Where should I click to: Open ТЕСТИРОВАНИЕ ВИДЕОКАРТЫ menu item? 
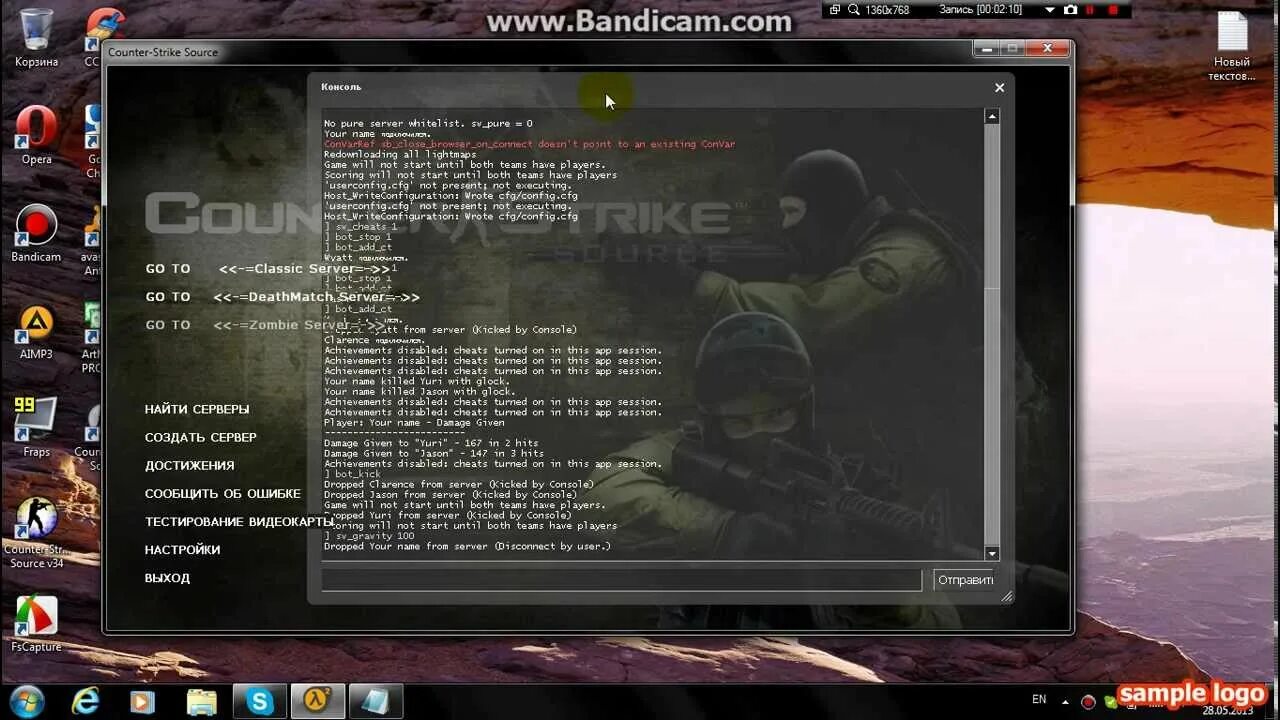pyautogui.click(x=240, y=521)
